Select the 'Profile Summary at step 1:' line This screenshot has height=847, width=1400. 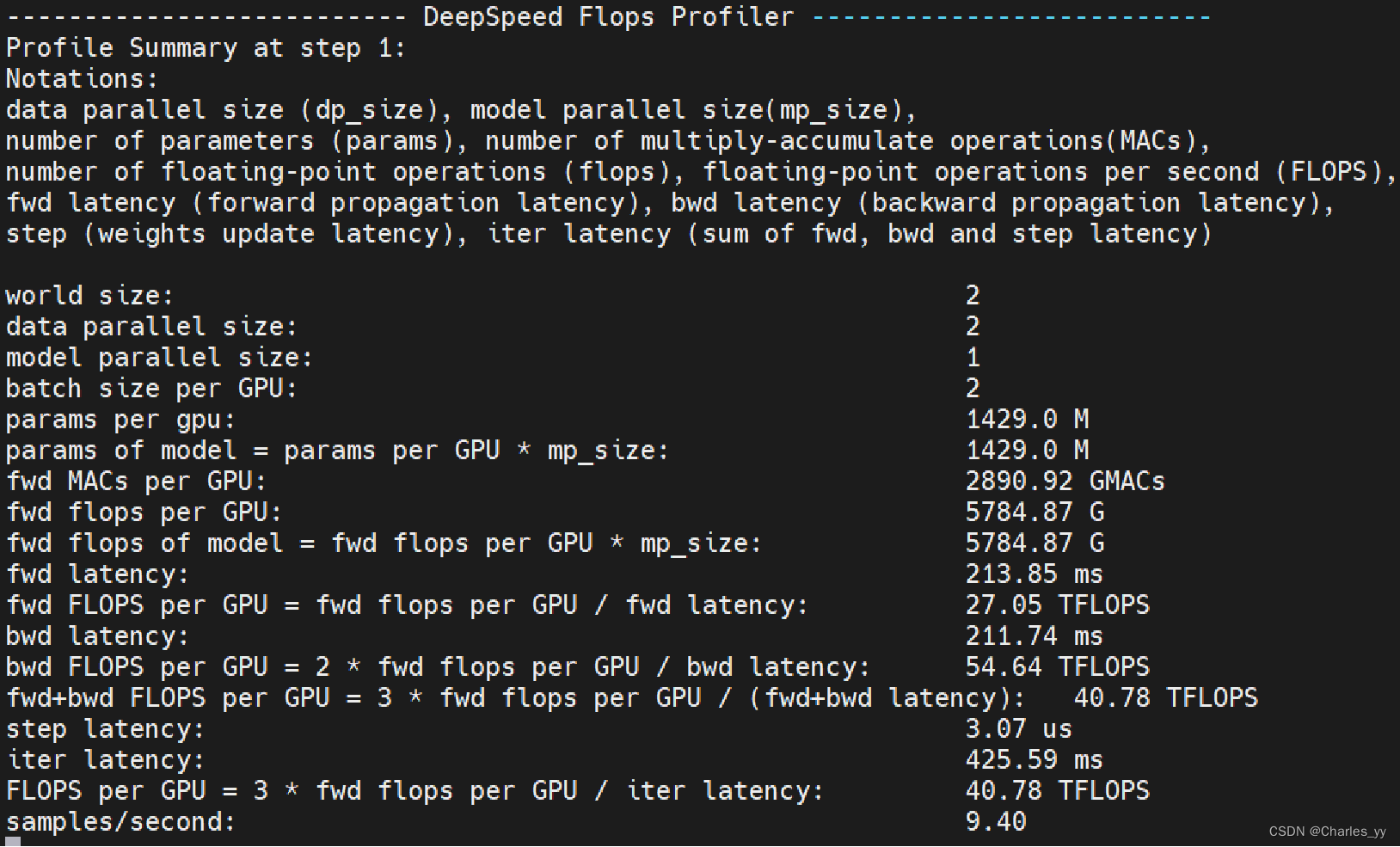click(206, 48)
